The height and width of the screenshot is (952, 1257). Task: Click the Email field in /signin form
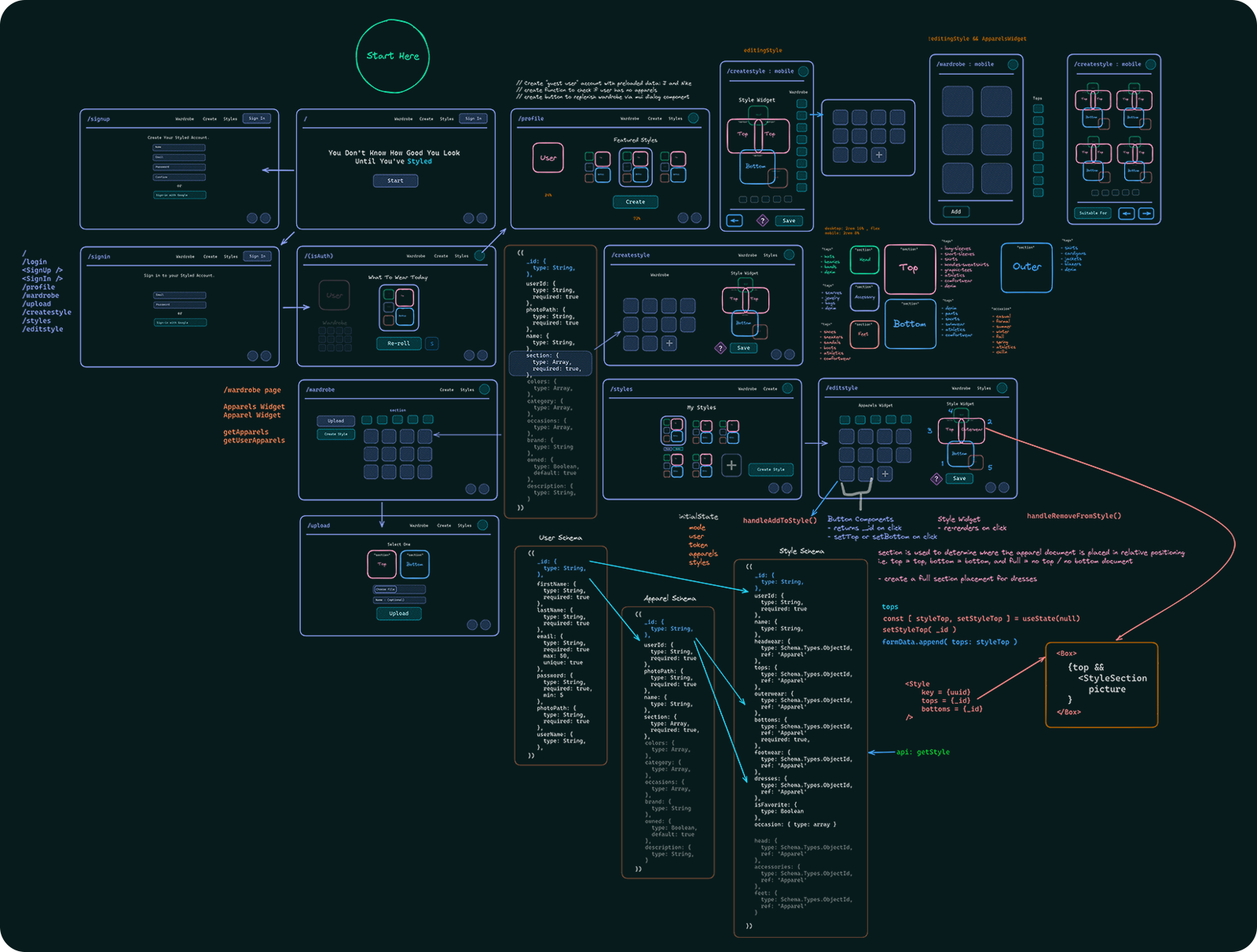click(x=180, y=295)
